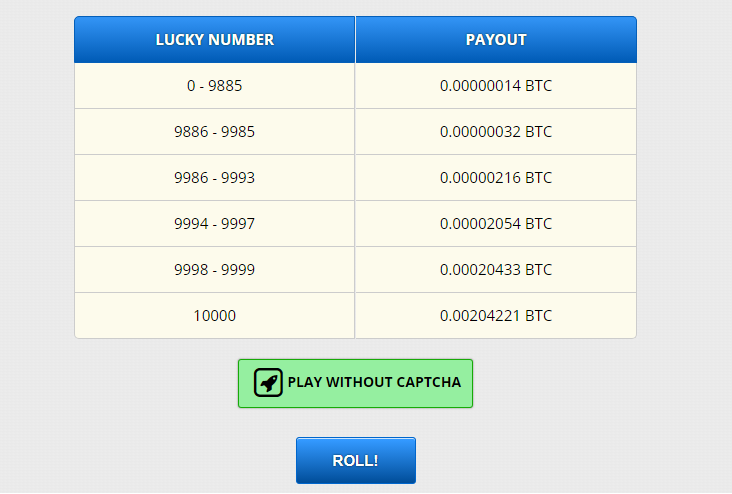Click the ROLL! label text

pyautogui.click(x=355, y=461)
